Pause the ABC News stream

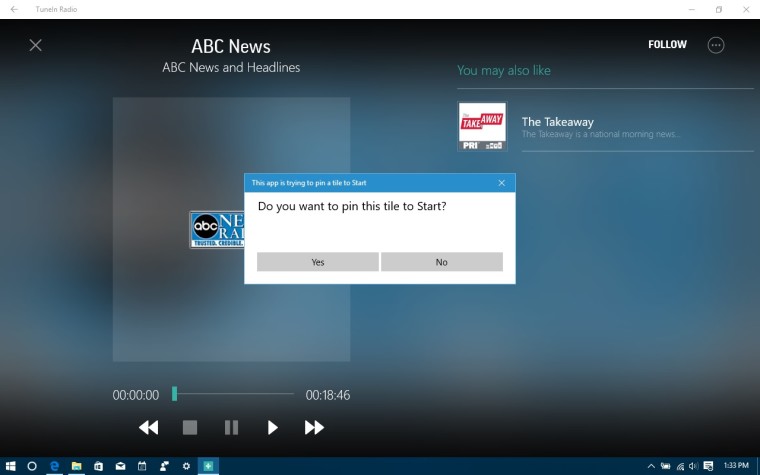(x=231, y=427)
